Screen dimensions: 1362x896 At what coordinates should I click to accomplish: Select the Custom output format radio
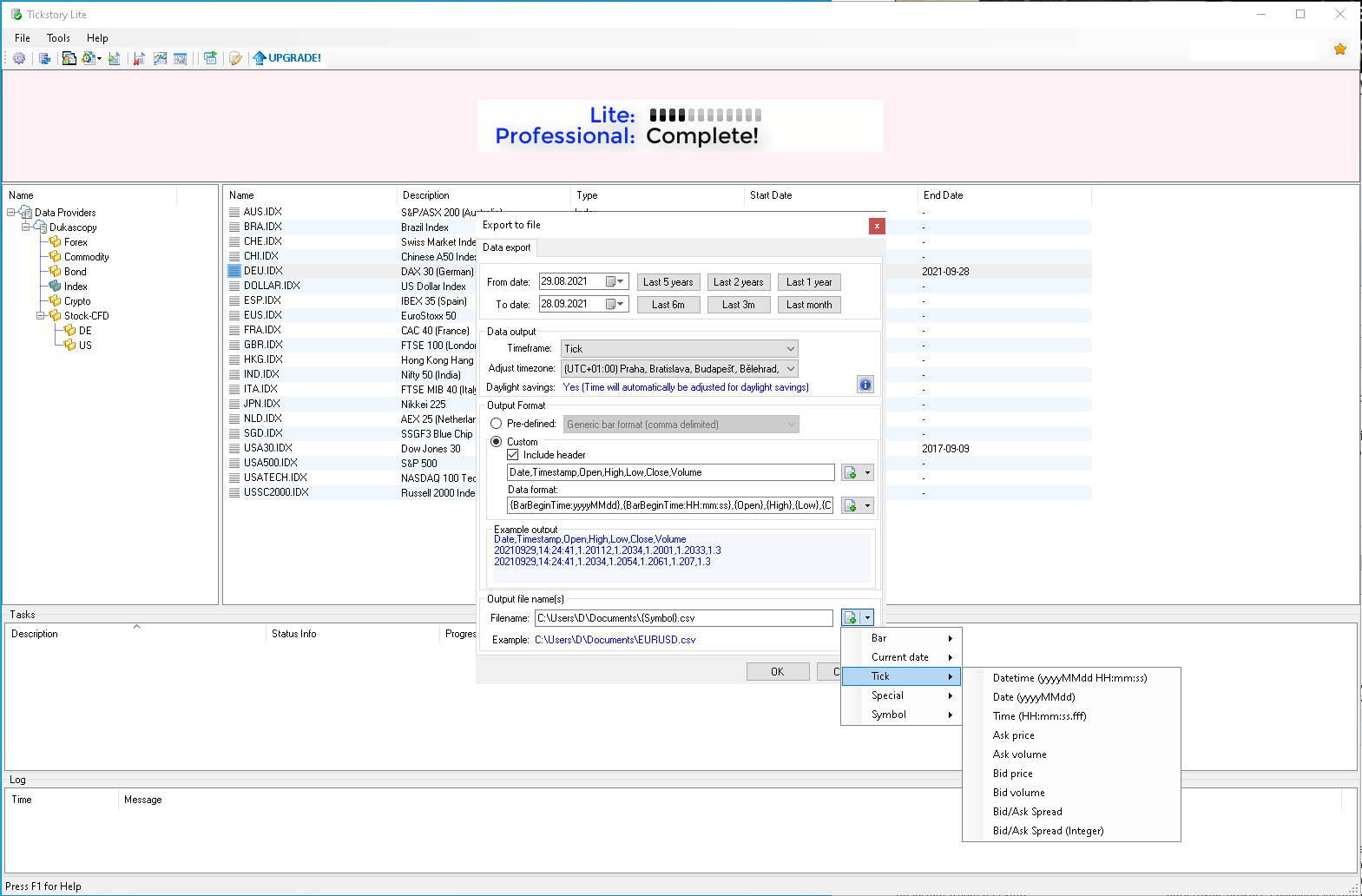[497, 442]
